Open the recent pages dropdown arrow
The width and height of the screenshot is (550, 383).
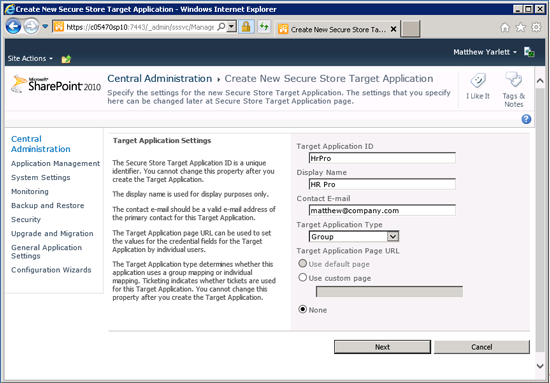[x=45, y=27]
